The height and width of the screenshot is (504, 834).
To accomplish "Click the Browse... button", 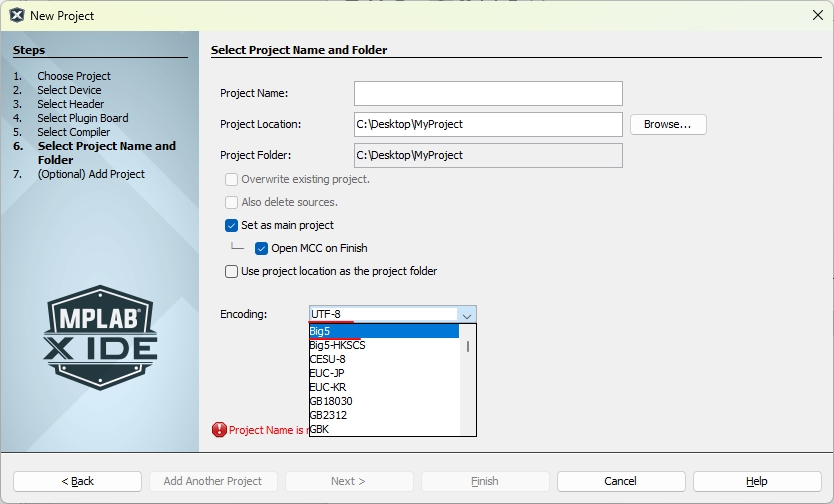I will click(668, 124).
